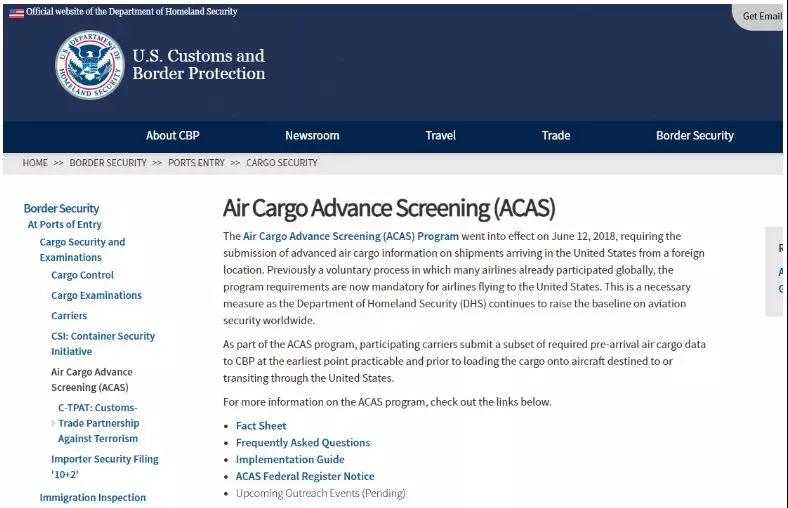The width and height of the screenshot is (788, 508).
Task: Select Air Cargo Advance Screening sidebar item
Action: [91, 380]
